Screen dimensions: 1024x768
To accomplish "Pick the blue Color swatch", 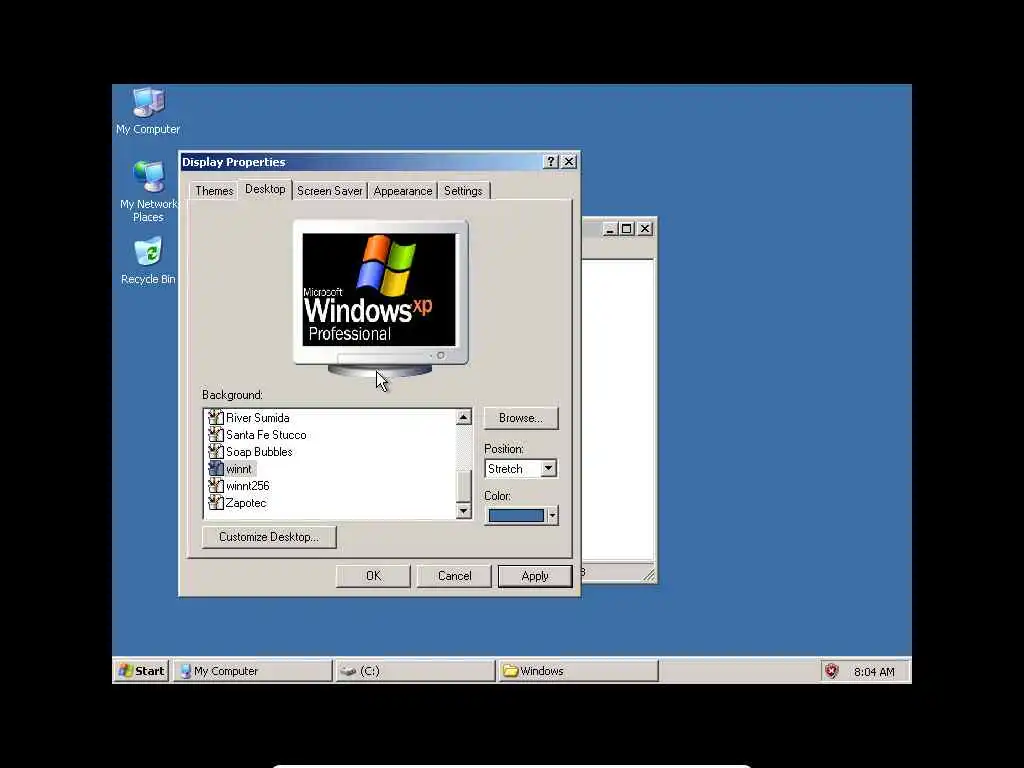I will click(516, 516).
